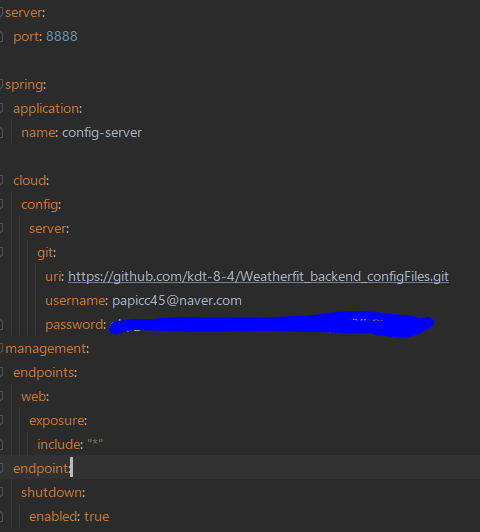Collapse the management block fold marker
Image resolution: width=480 pixels, height=532 pixels.
tap(1, 348)
